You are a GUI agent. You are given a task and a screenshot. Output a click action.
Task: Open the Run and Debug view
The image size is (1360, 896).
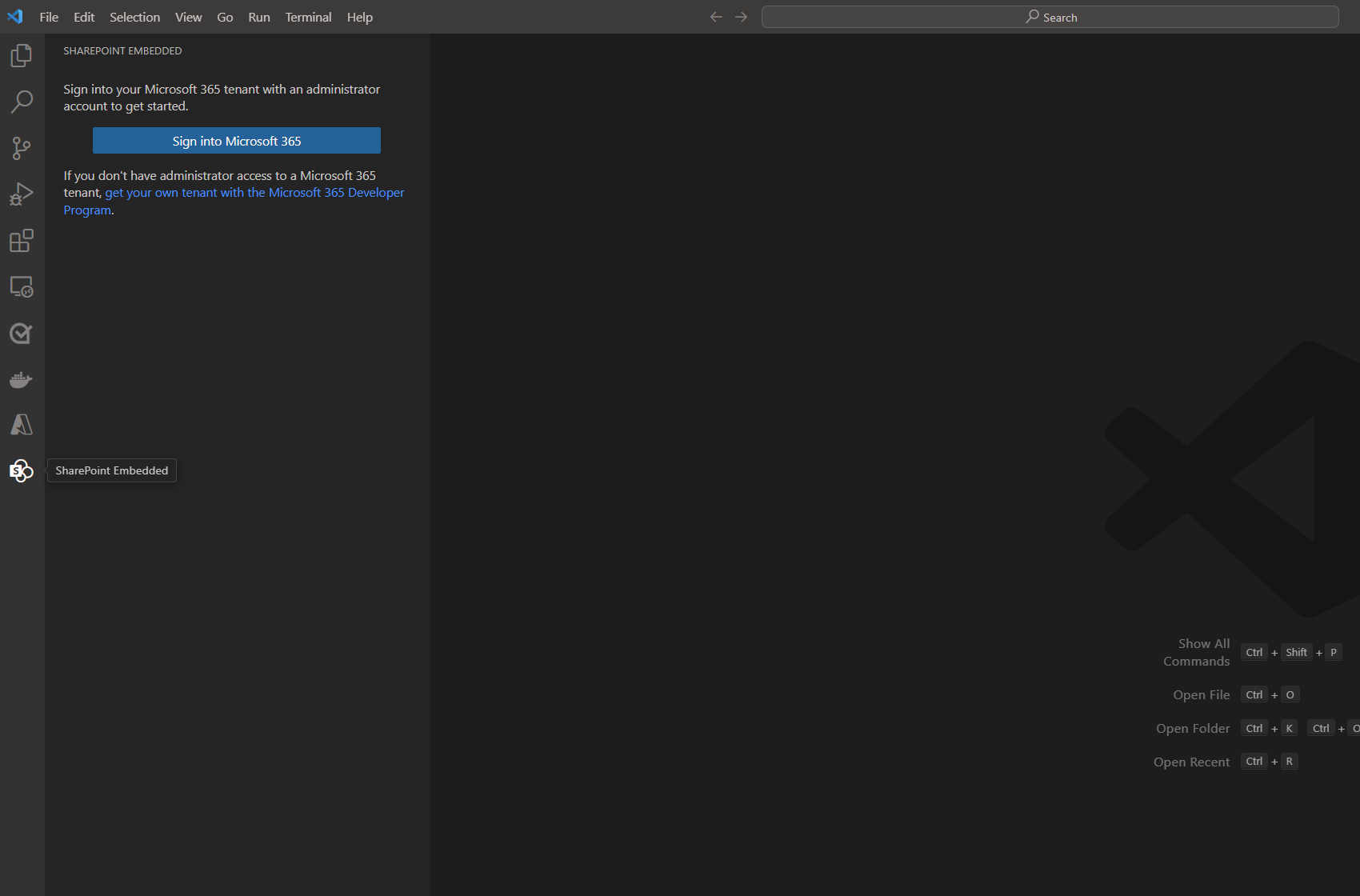[22, 194]
